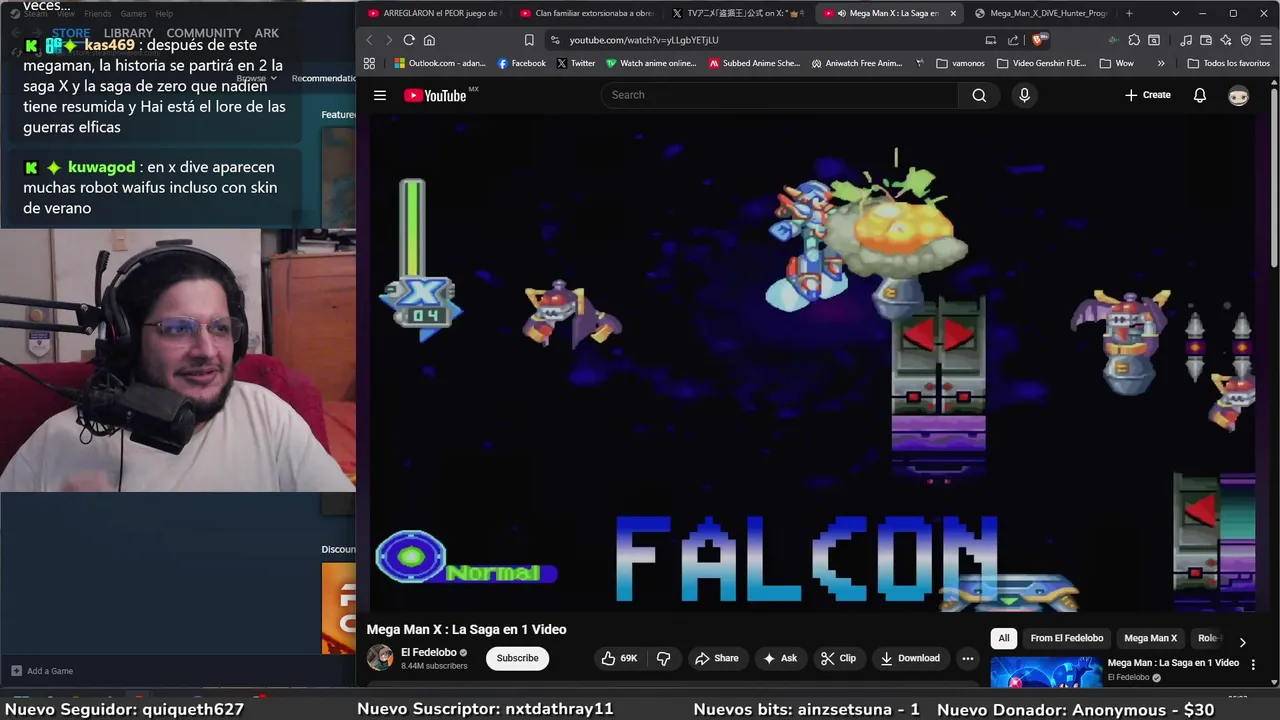Open the browser extensions puzzle icon
1280x720 pixels.
(1134, 40)
